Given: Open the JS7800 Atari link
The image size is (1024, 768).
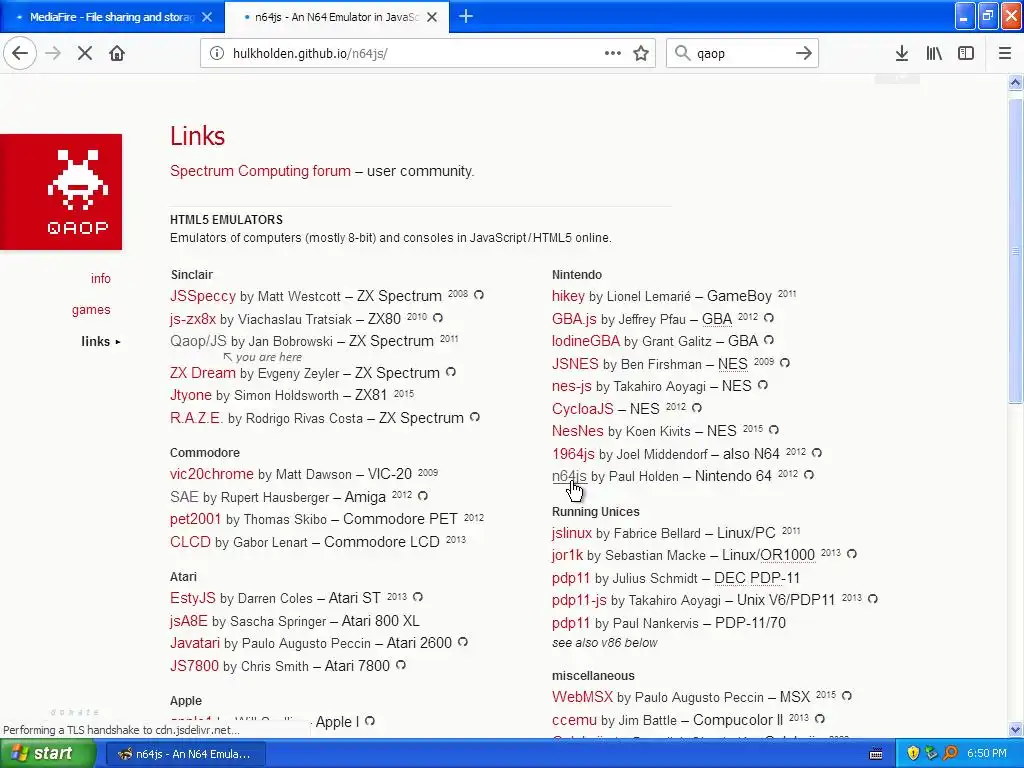Looking at the screenshot, I should tap(194, 666).
